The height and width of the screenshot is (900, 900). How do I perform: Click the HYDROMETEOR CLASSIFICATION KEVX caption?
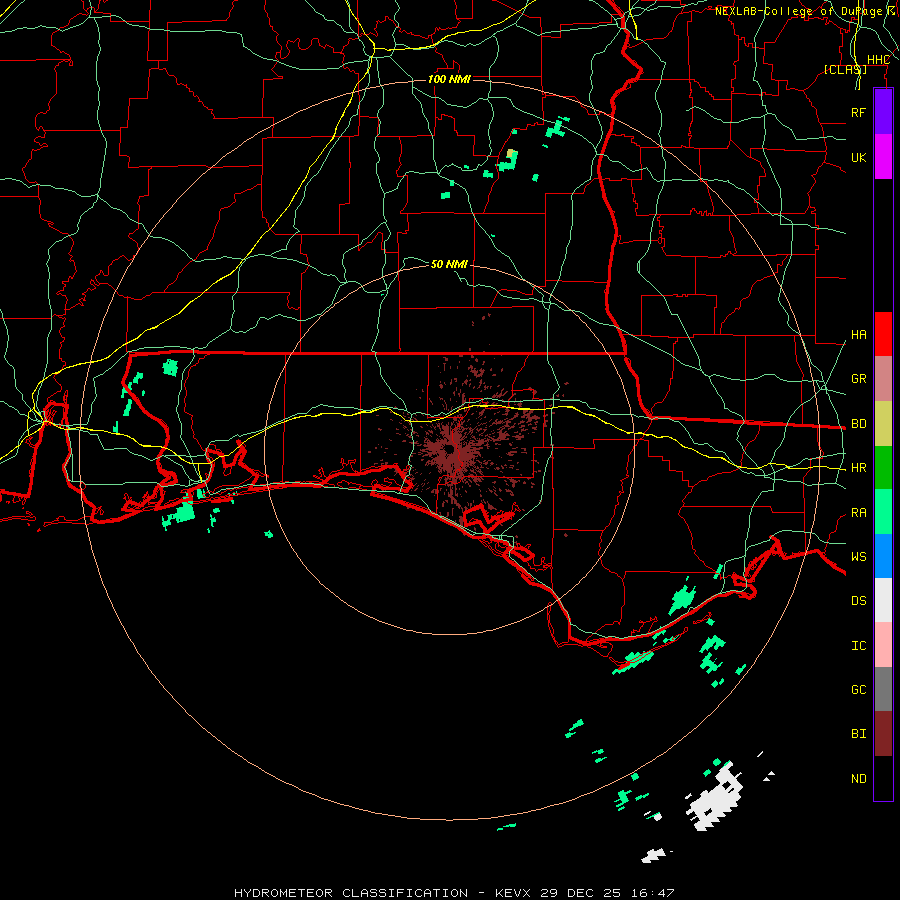pyautogui.click(x=454, y=893)
